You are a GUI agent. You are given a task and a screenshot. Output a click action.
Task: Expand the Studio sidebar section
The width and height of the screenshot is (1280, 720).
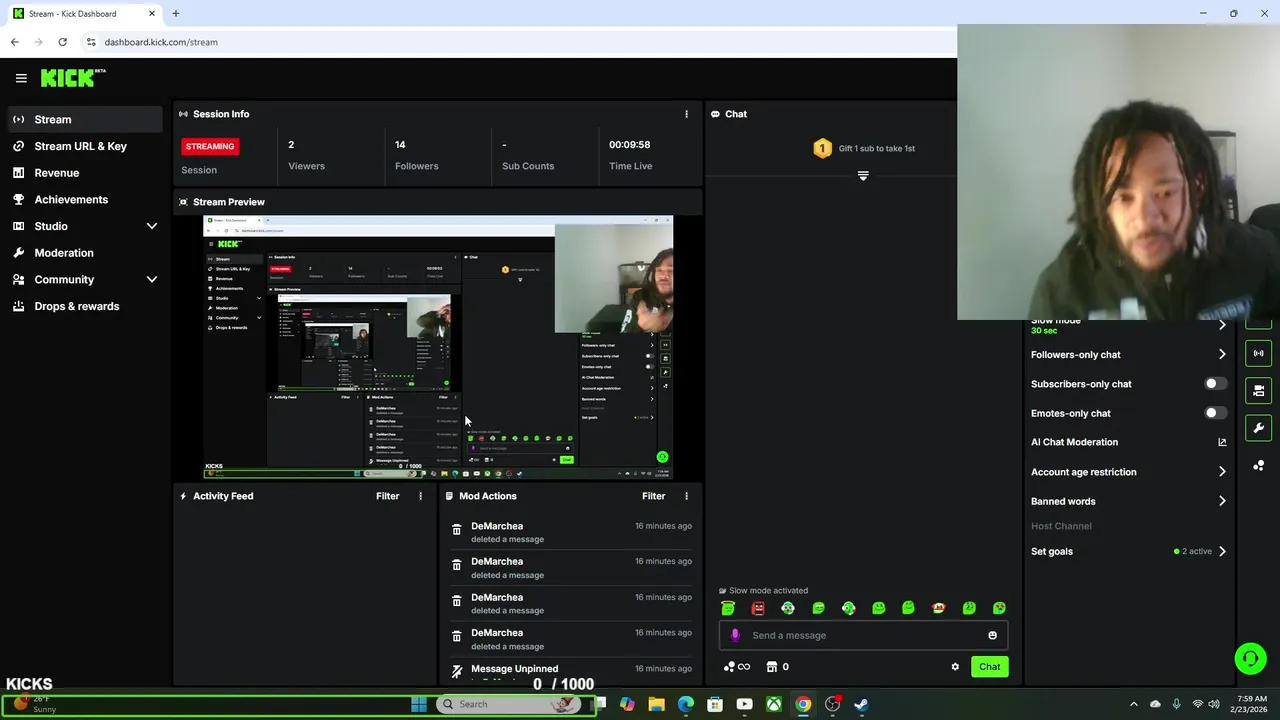152,226
